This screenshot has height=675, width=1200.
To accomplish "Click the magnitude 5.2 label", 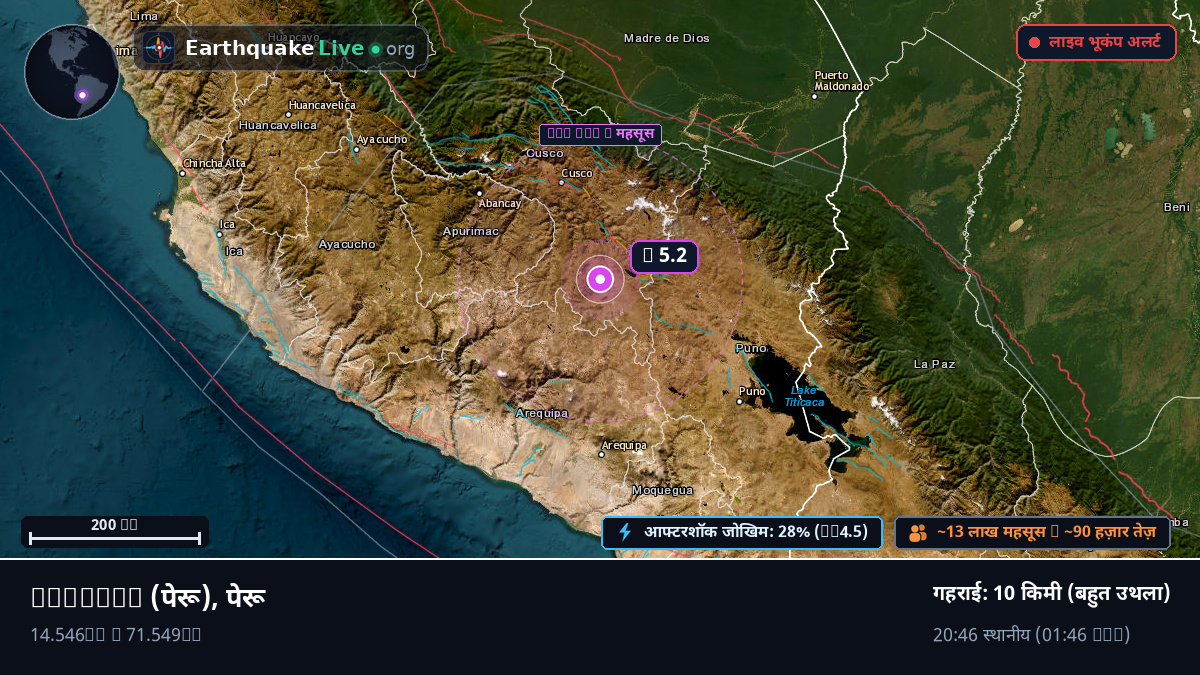I will tap(664, 257).
